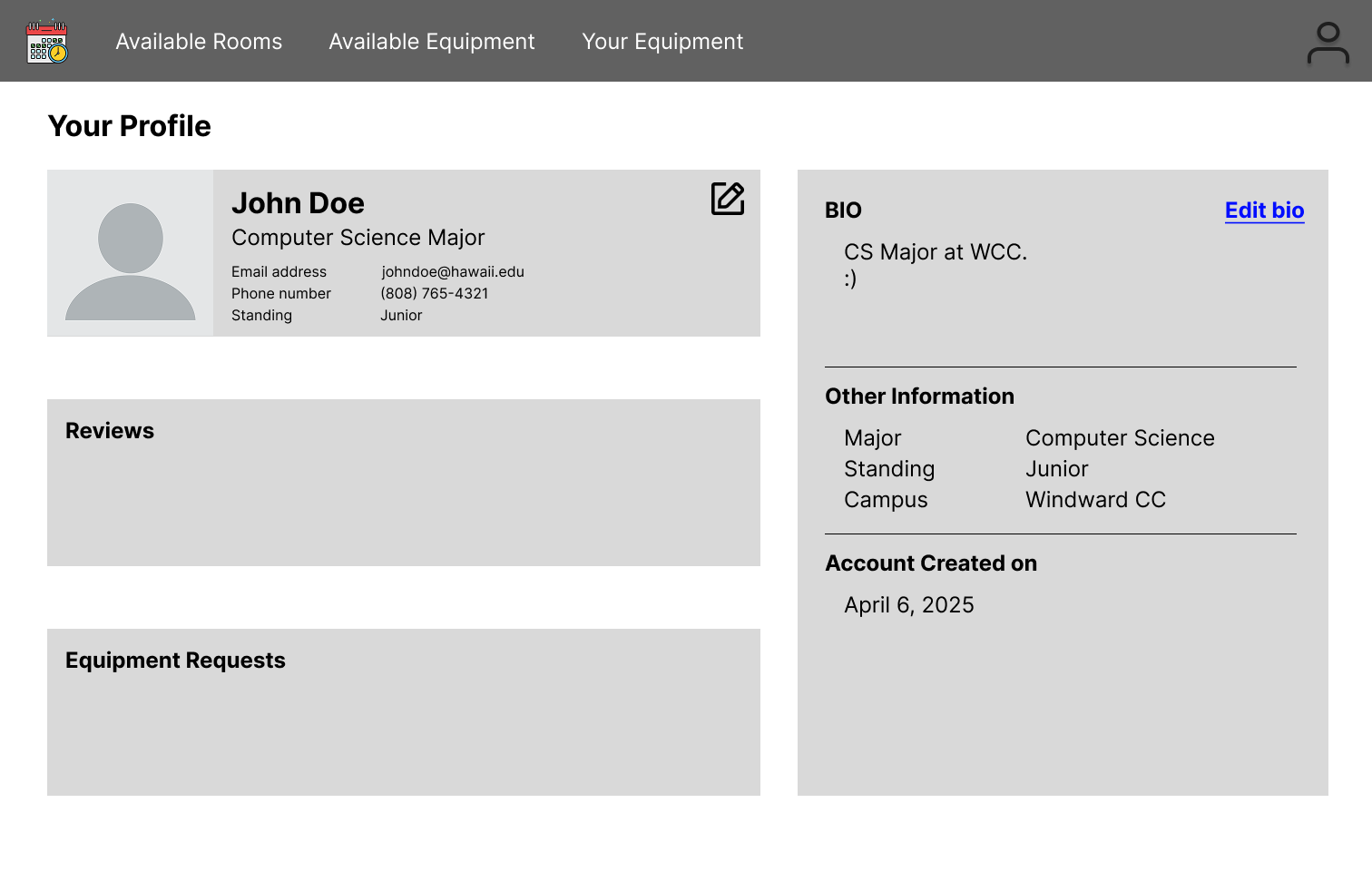The image size is (1372, 891).
Task: Open the Available Rooms page
Action: tap(199, 42)
